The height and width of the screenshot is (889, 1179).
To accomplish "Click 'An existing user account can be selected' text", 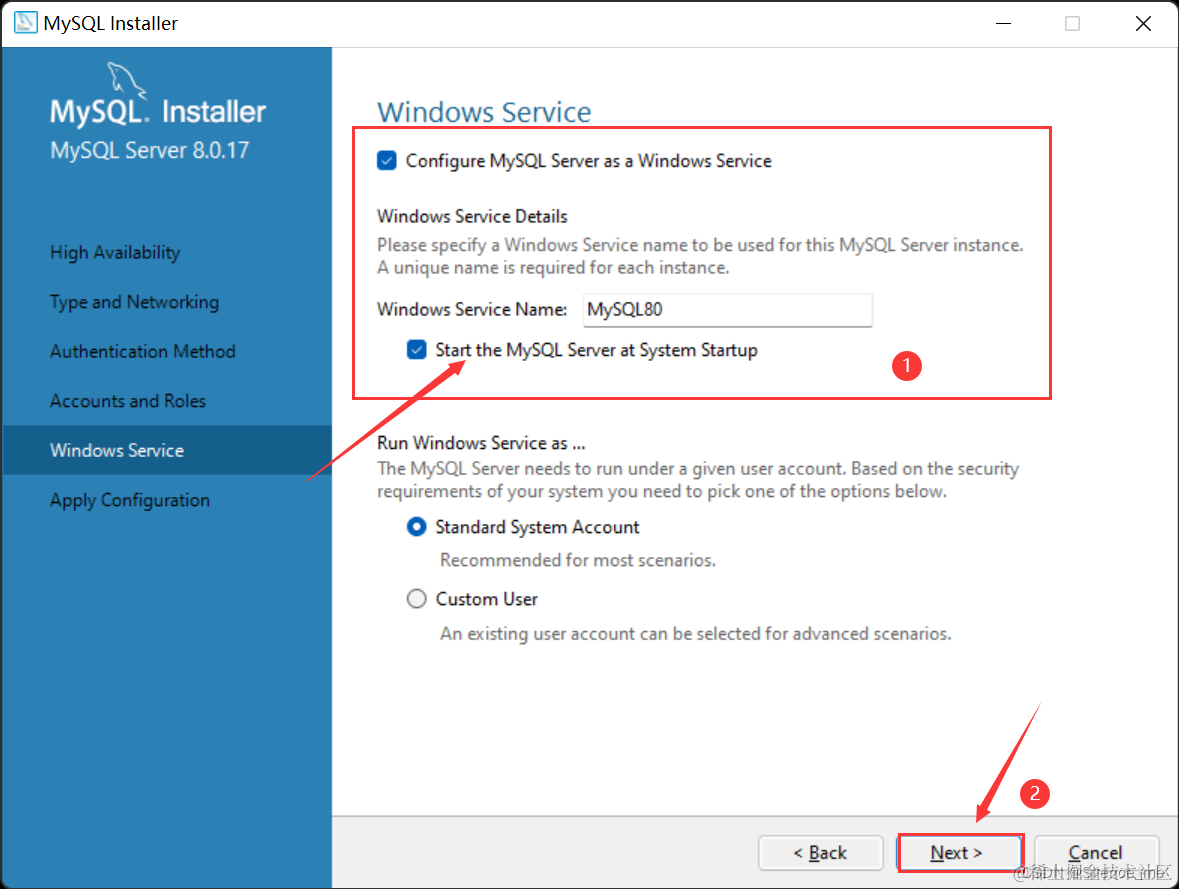I will [x=696, y=634].
